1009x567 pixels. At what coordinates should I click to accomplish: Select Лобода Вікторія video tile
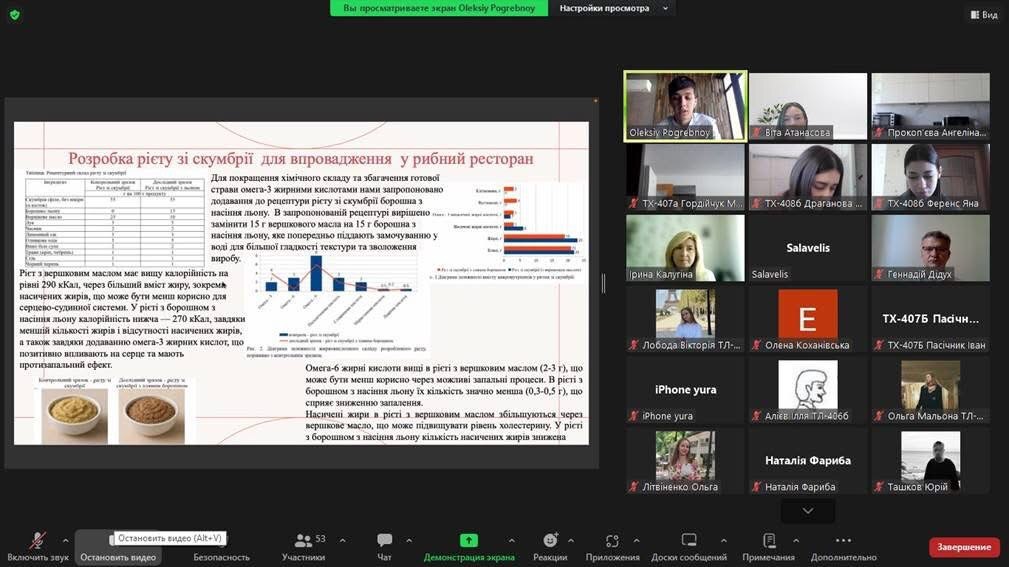(x=685, y=319)
